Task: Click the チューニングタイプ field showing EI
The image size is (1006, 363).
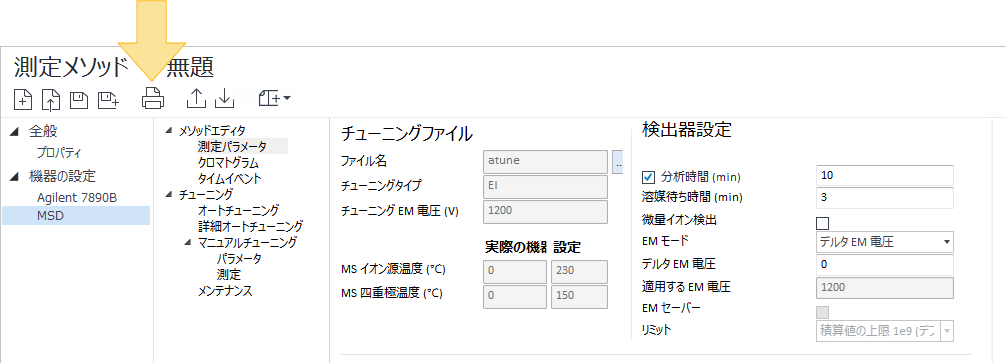Action: tap(545, 187)
